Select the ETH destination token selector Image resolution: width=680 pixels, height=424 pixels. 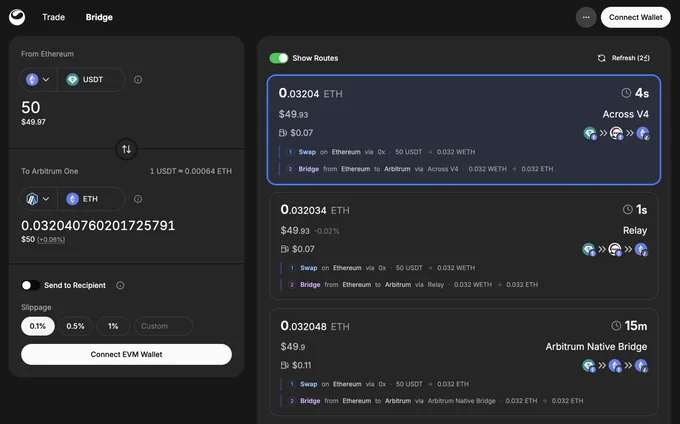91,199
